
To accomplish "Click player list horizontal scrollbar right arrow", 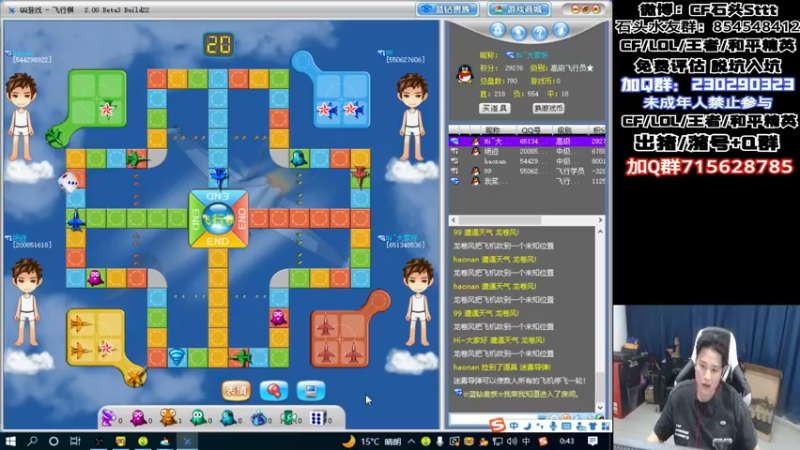I will [x=600, y=220].
